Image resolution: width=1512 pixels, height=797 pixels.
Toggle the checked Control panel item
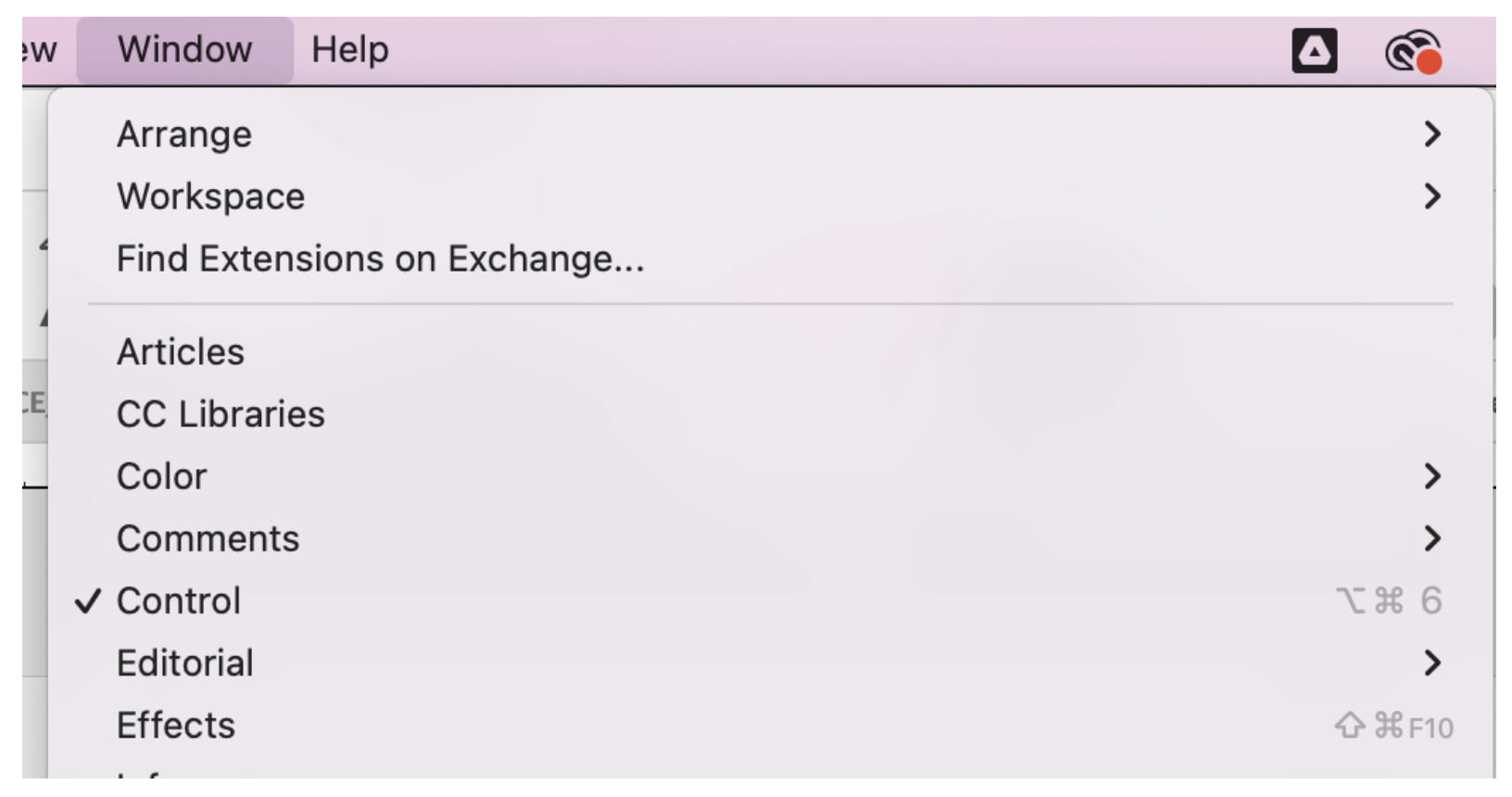[x=771, y=601]
